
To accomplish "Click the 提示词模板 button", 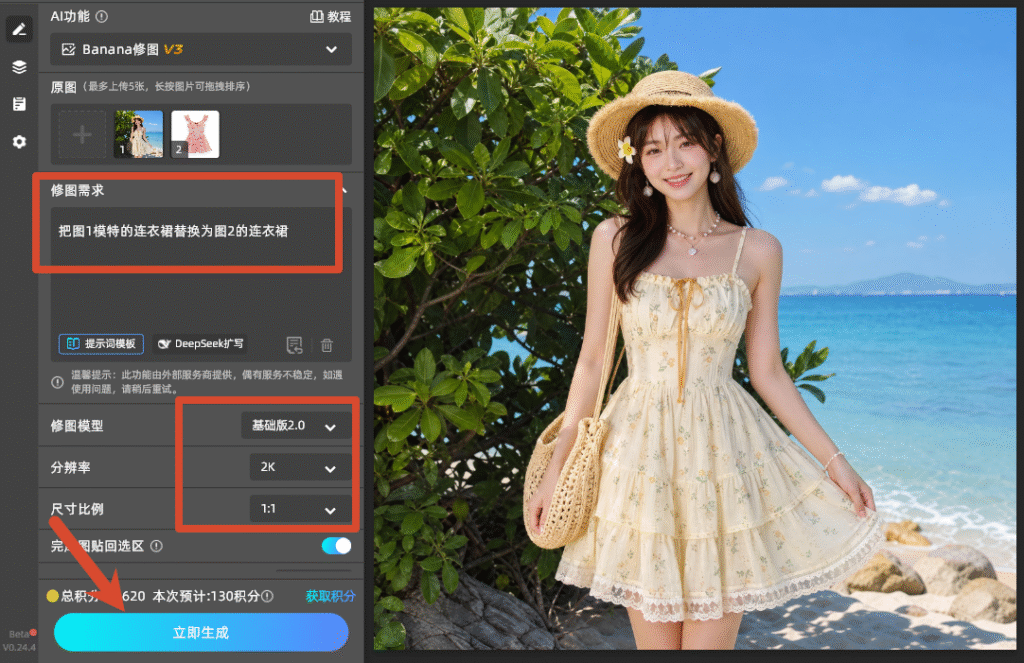I will click(x=101, y=344).
